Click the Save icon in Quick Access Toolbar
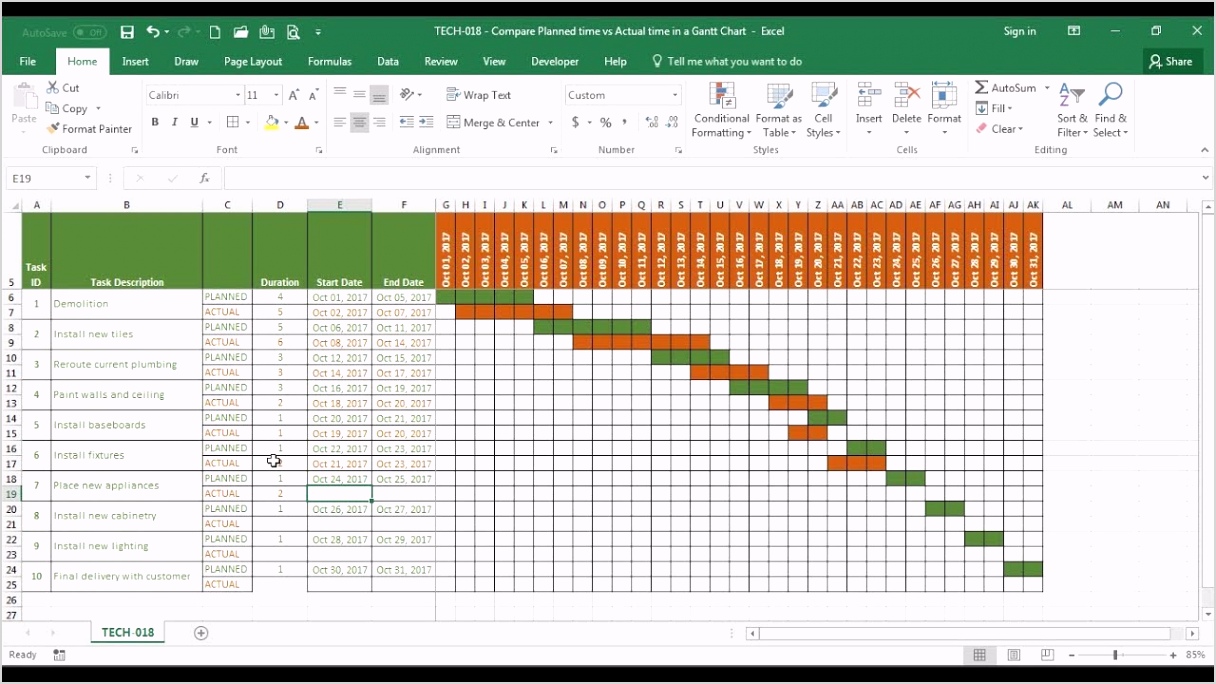This screenshot has width=1216, height=684. coord(127,32)
